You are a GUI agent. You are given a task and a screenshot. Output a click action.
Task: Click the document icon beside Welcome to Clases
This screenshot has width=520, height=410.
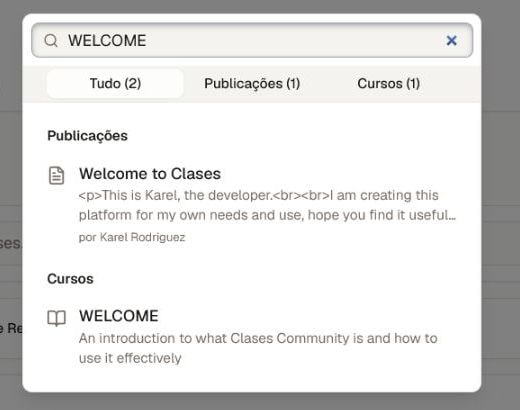pos(56,175)
